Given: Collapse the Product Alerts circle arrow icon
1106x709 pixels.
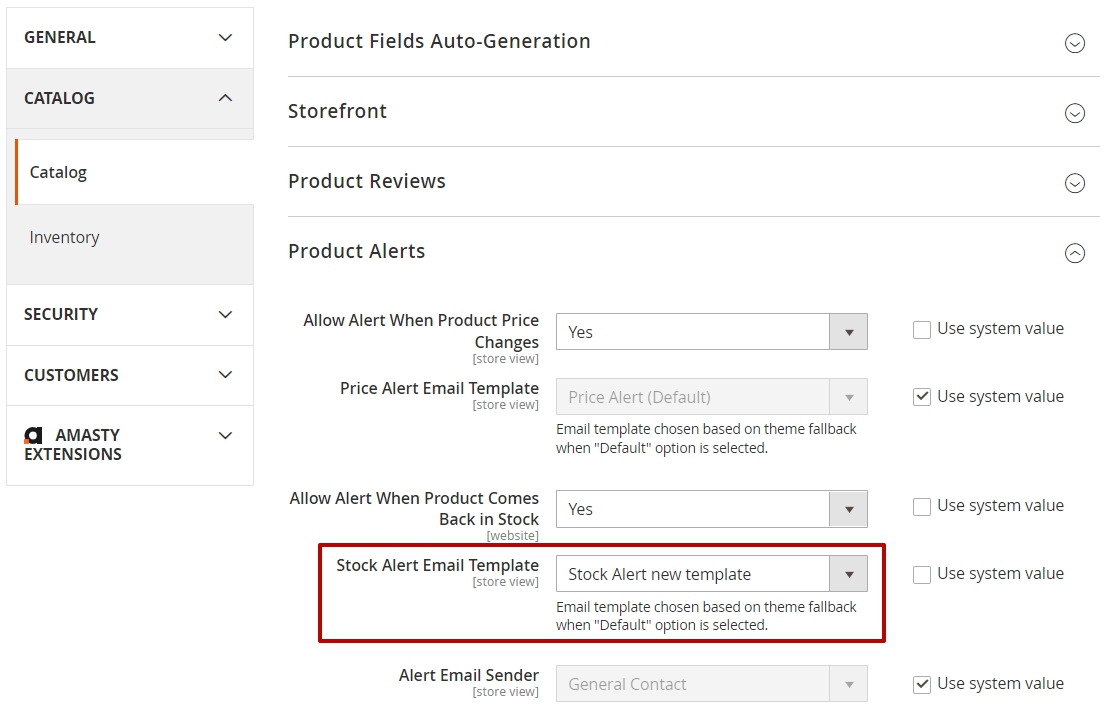Looking at the screenshot, I should (1074, 253).
